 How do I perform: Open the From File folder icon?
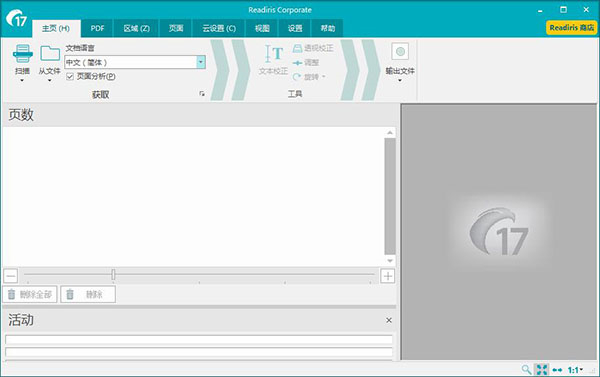pyautogui.click(x=50, y=54)
